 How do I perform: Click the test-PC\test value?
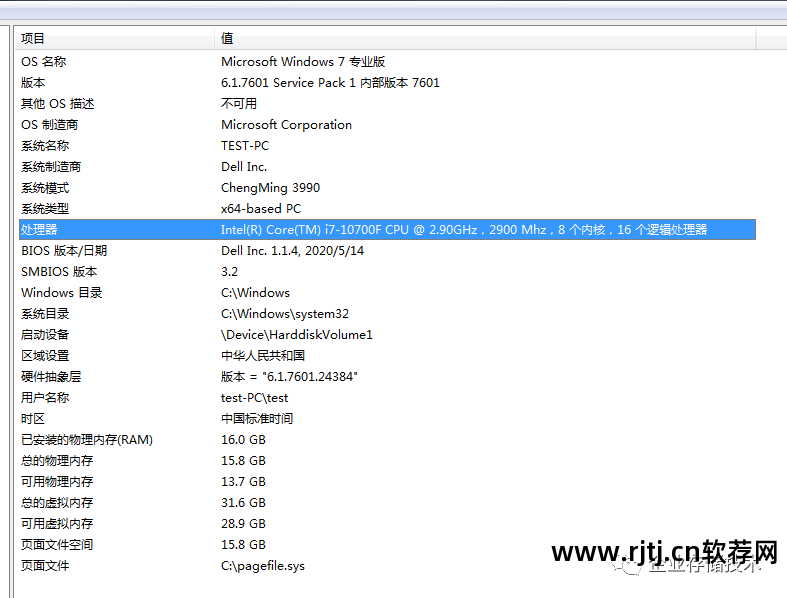pyautogui.click(x=254, y=398)
